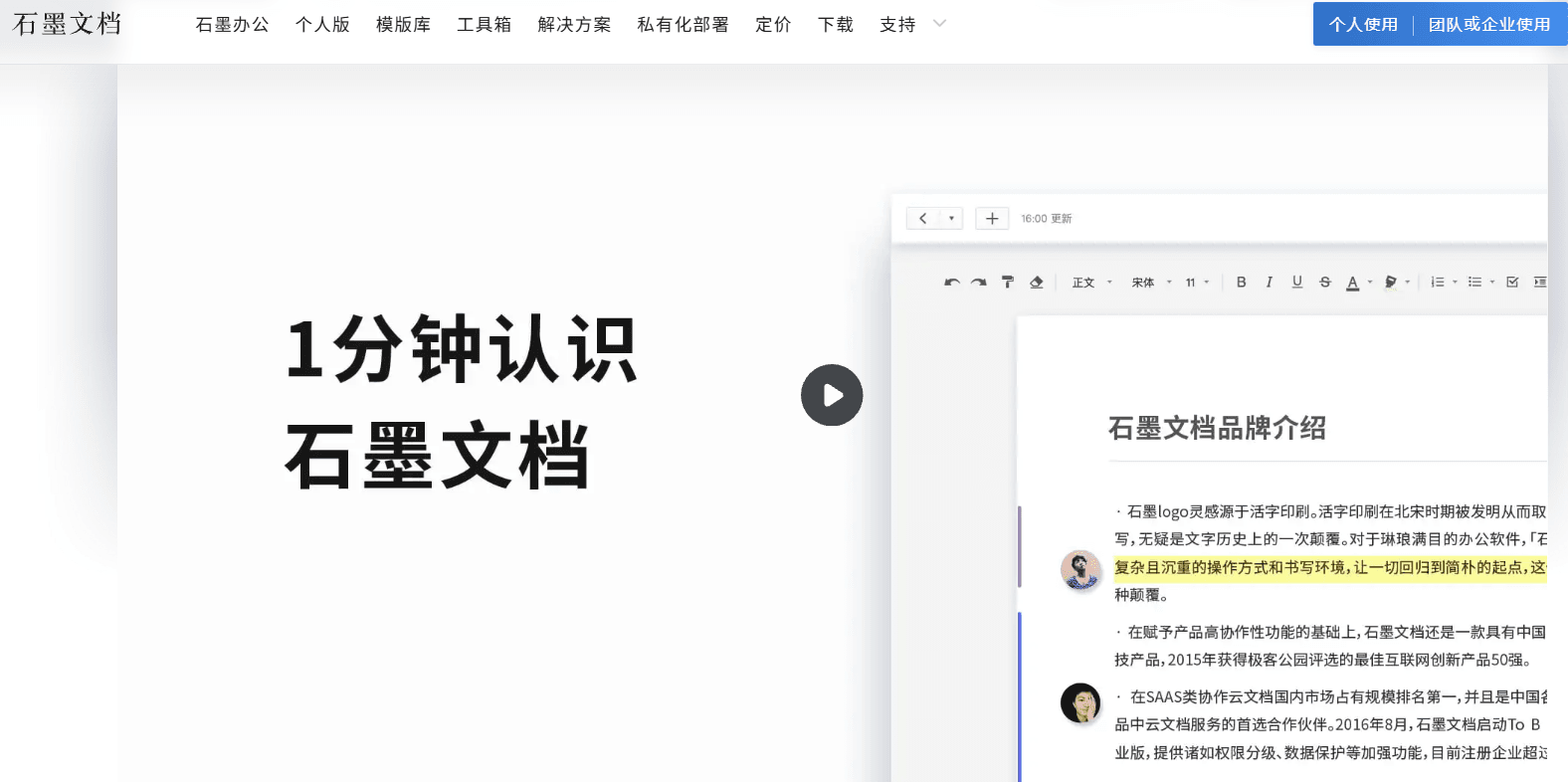The image size is (1568, 782).
Task: Click the heading 1分钟认识
Action: point(461,349)
